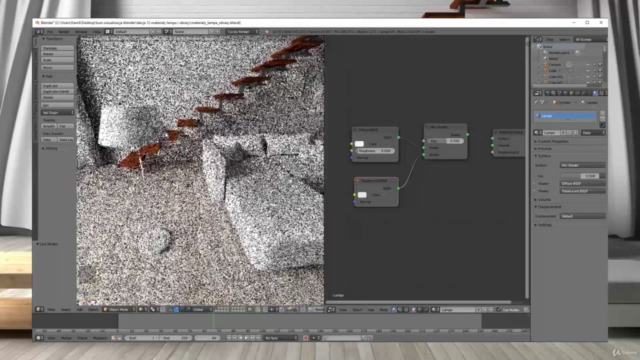Expand the Volume panel
The width and height of the screenshot is (640, 360).
(x=543, y=200)
